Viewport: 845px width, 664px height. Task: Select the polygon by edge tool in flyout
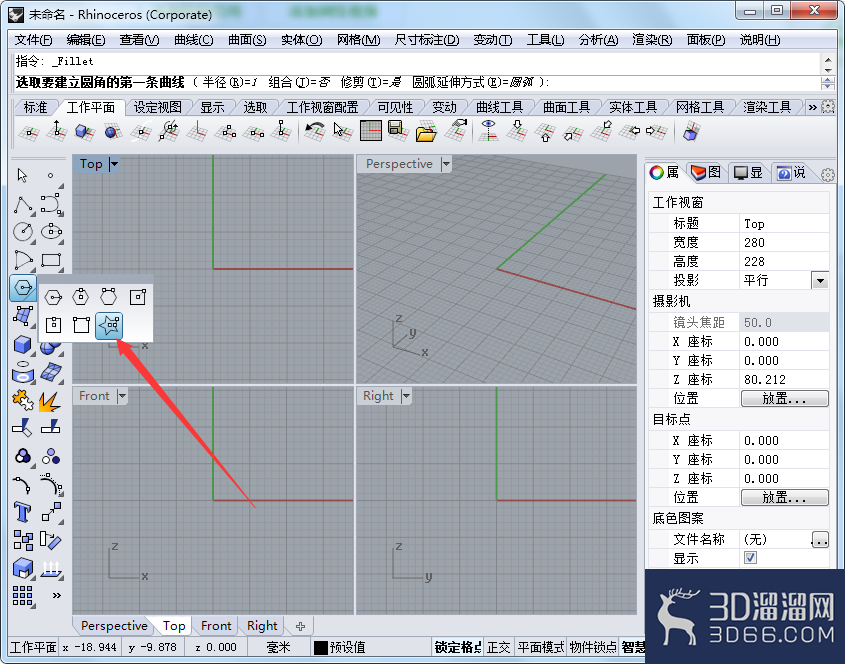109,297
